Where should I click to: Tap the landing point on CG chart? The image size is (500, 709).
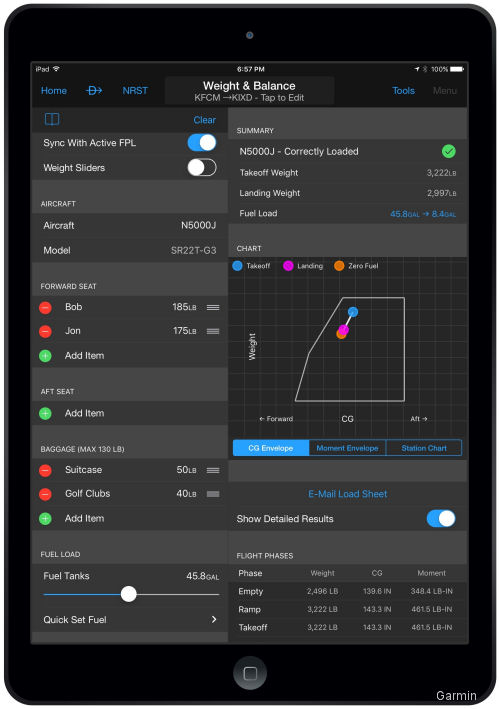pyautogui.click(x=344, y=329)
